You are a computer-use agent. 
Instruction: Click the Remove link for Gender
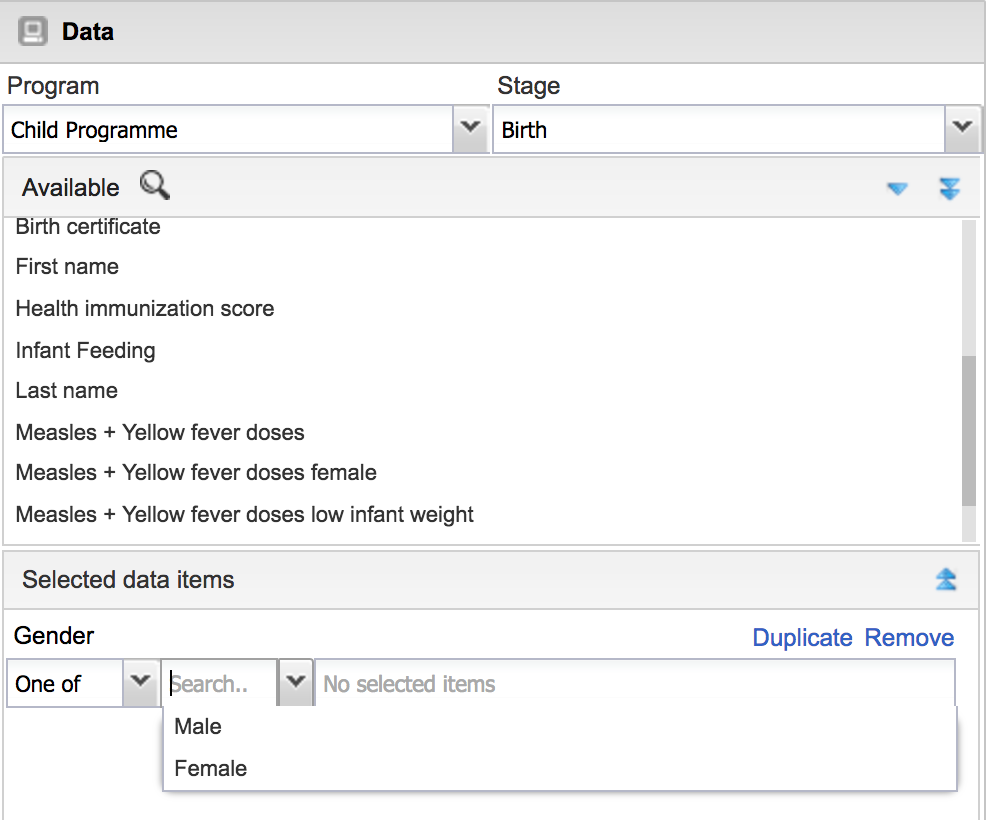(909, 638)
